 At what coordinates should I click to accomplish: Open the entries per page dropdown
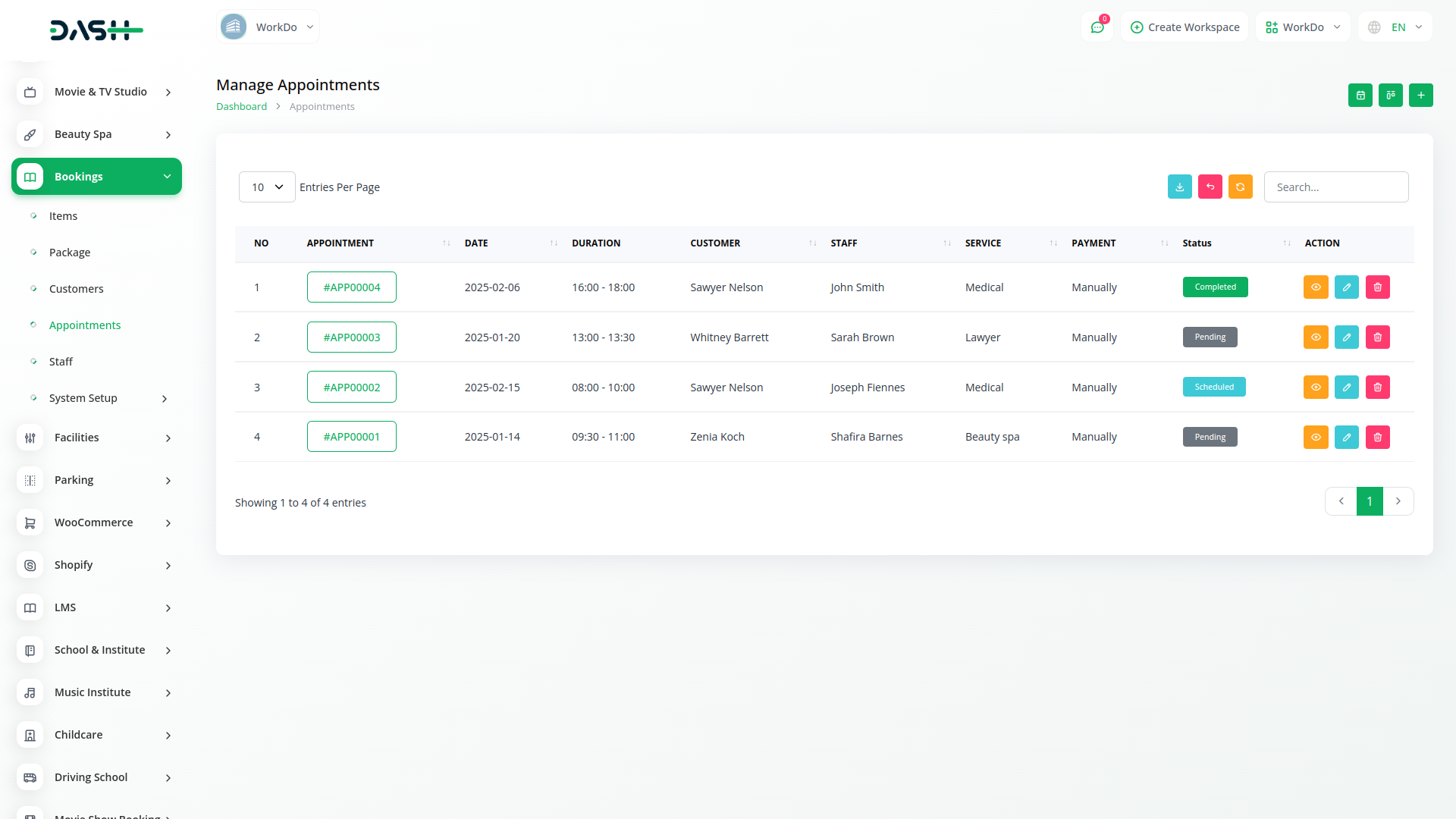(267, 187)
